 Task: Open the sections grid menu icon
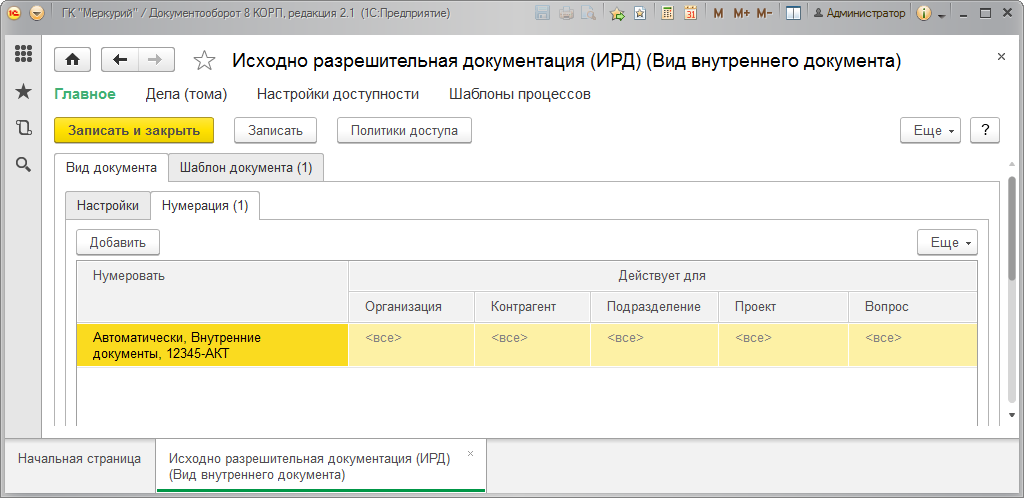[x=24, y=54]
